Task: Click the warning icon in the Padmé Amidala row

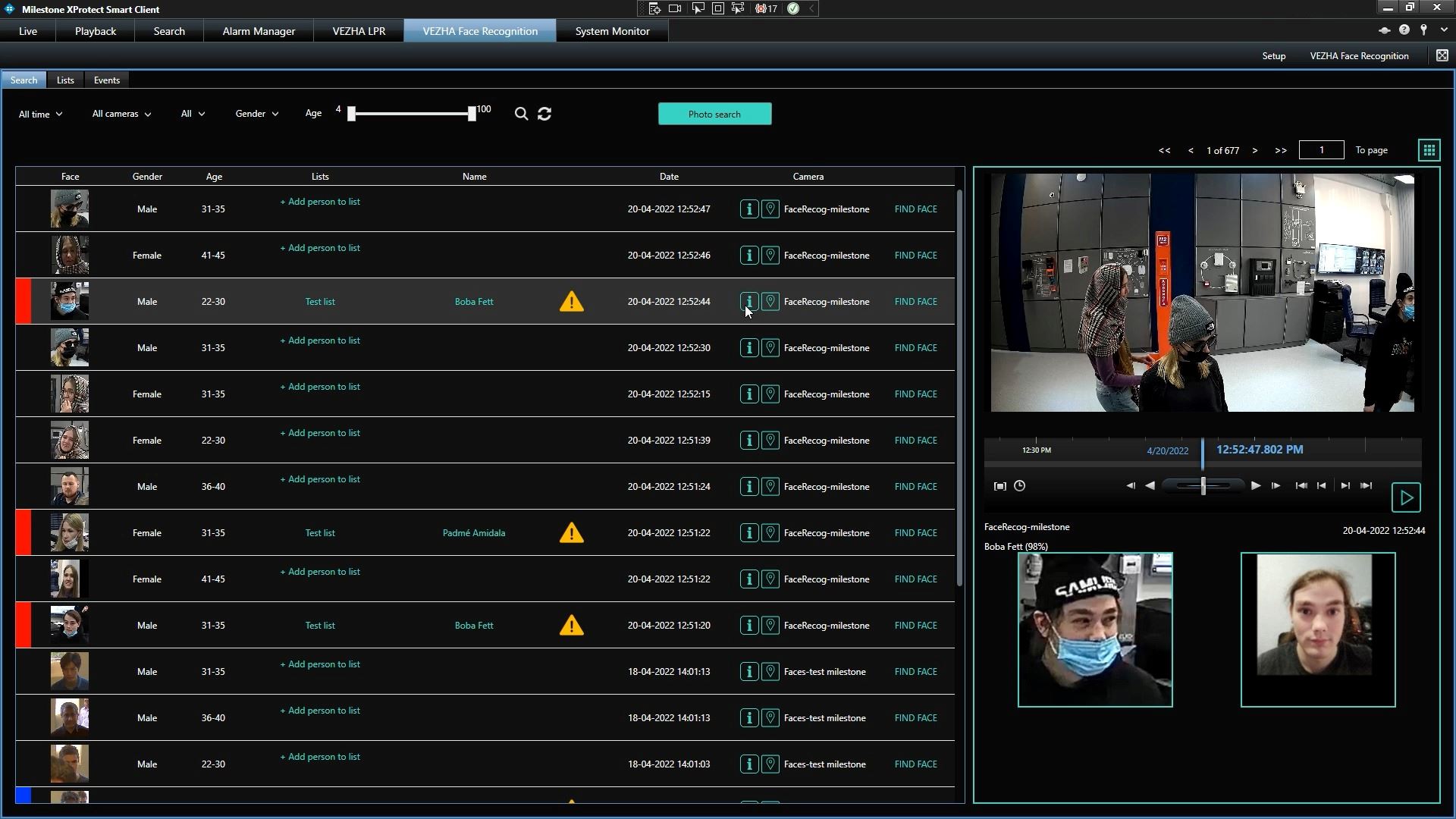Action: tap(572, 533)
